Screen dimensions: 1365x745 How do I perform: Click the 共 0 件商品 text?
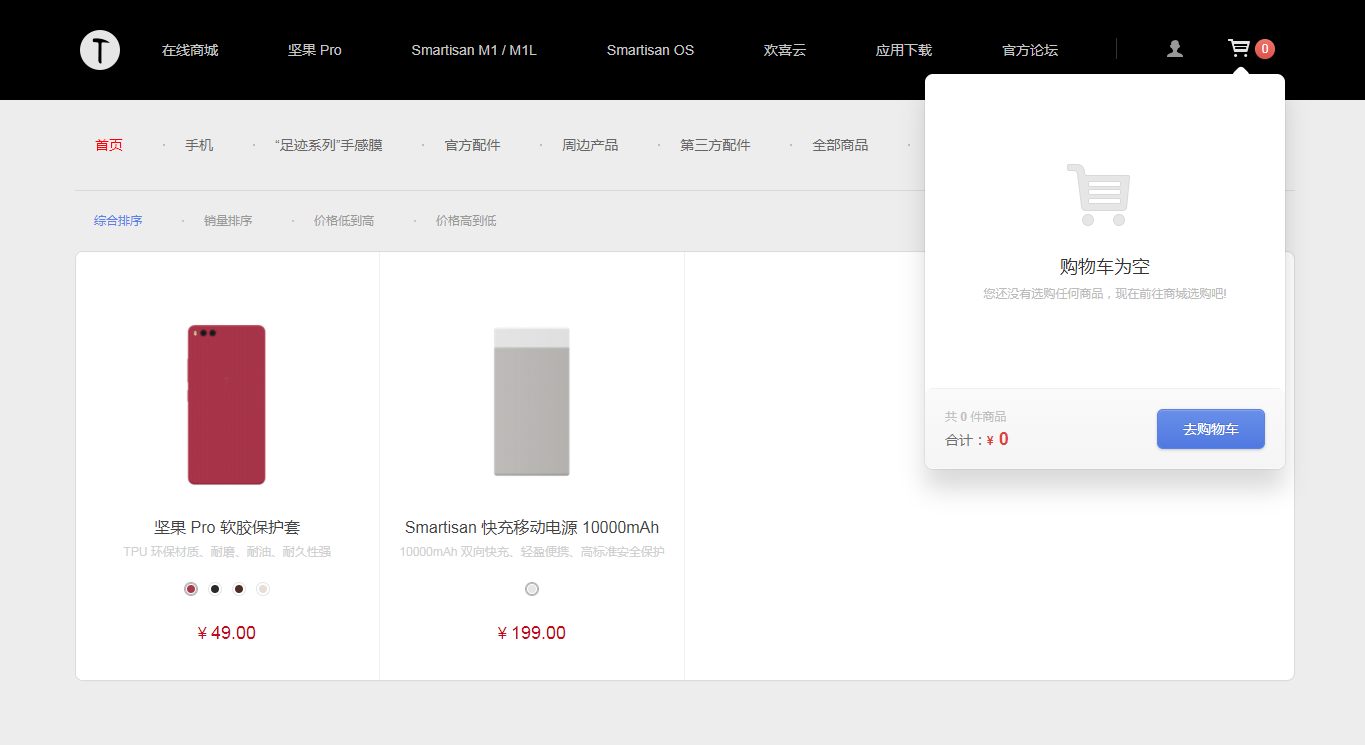(976, 417)
